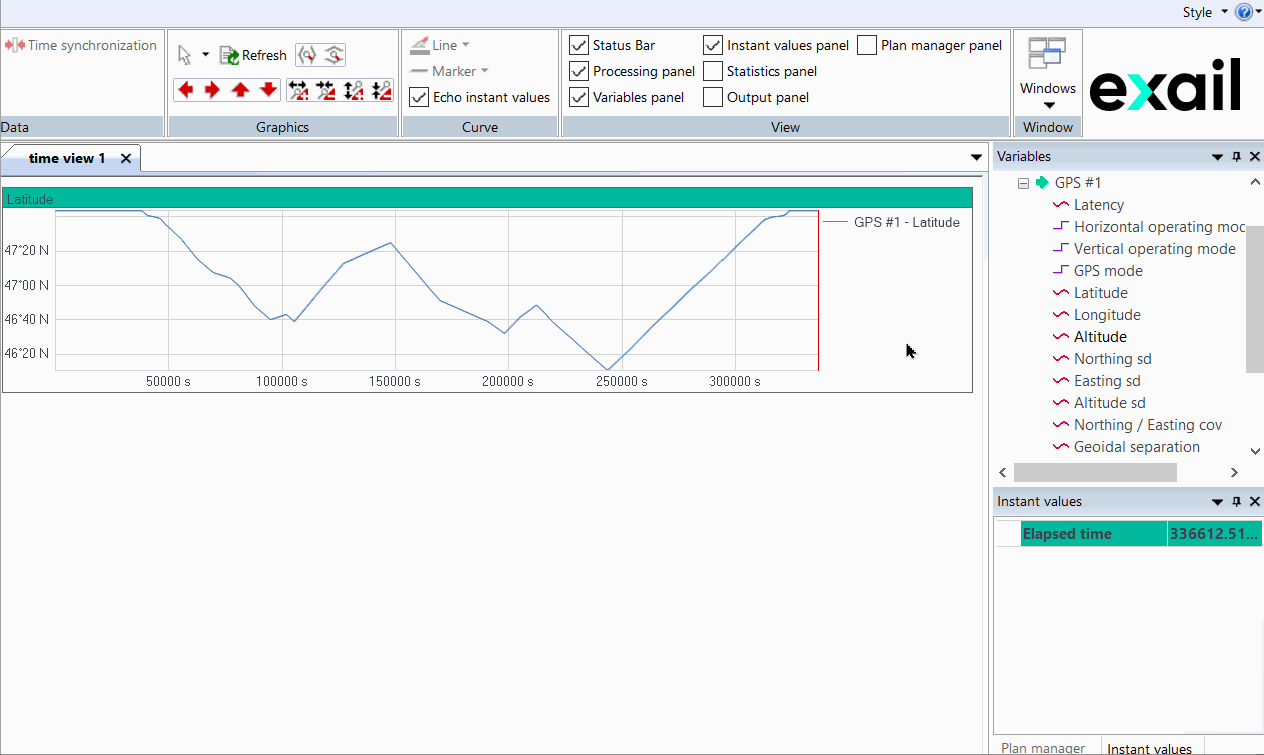The width and height of the screenshot is (1264, 755).
Task: Click the horizontal zoom-in (expand) icon
Action: [298, 90]
